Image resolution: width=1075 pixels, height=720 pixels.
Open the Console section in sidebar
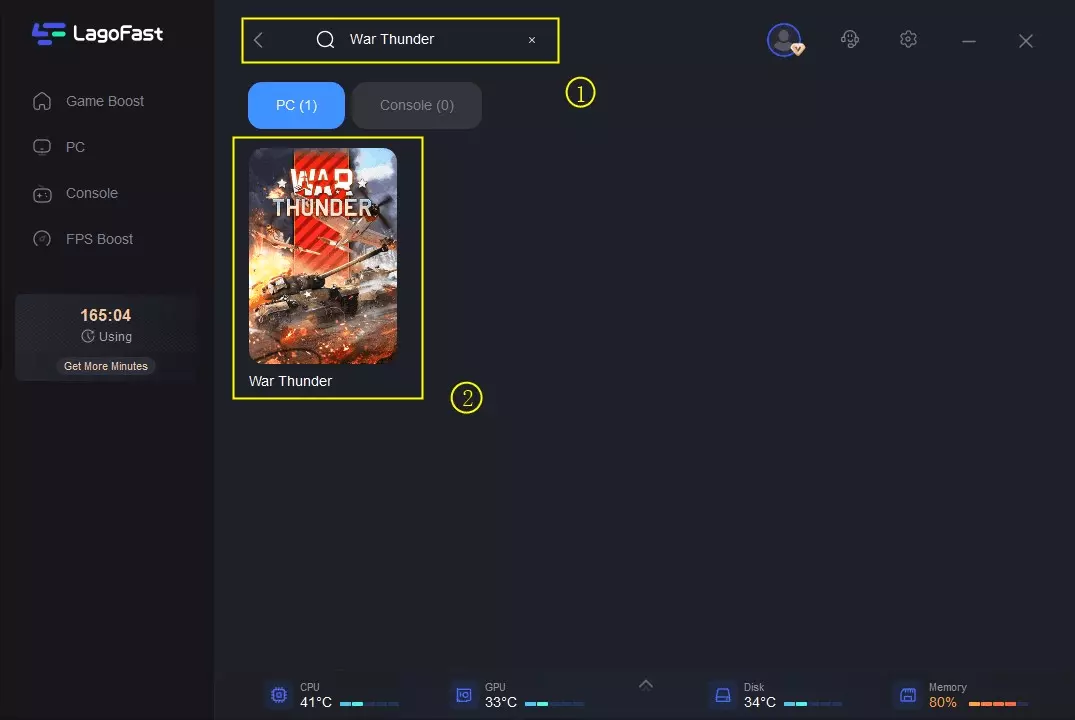click(x=75, y=193)
